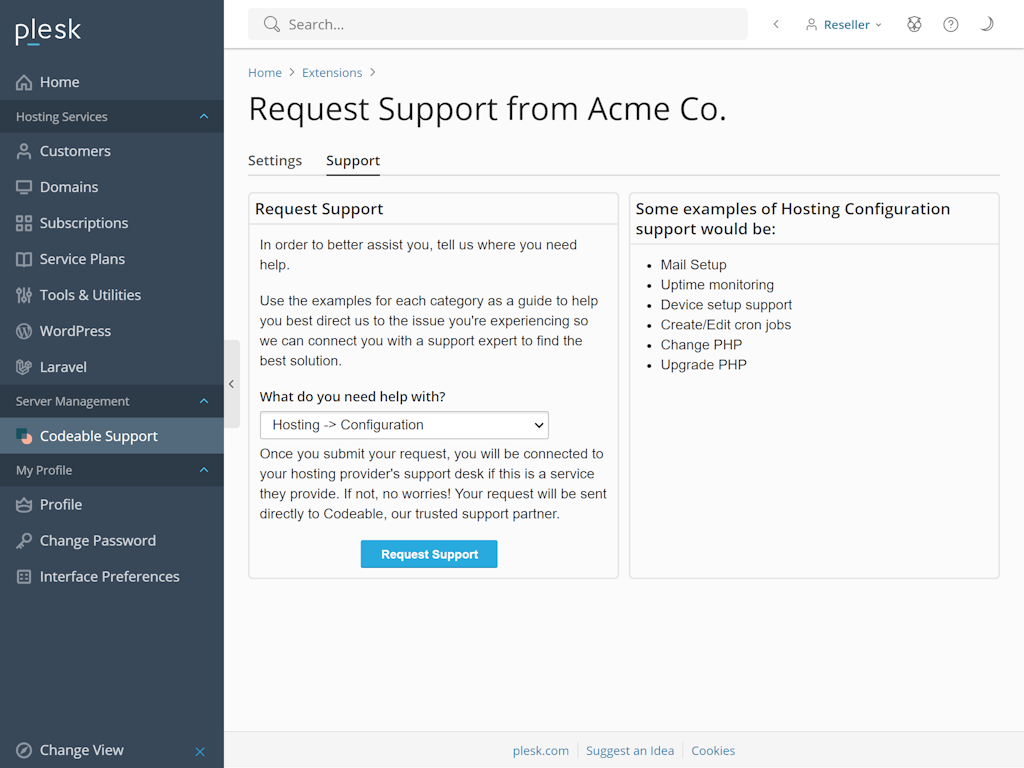This screenshot has height=768, width=1024.
Task: Collapse the Hosting Services section
Action: [204, 117]
